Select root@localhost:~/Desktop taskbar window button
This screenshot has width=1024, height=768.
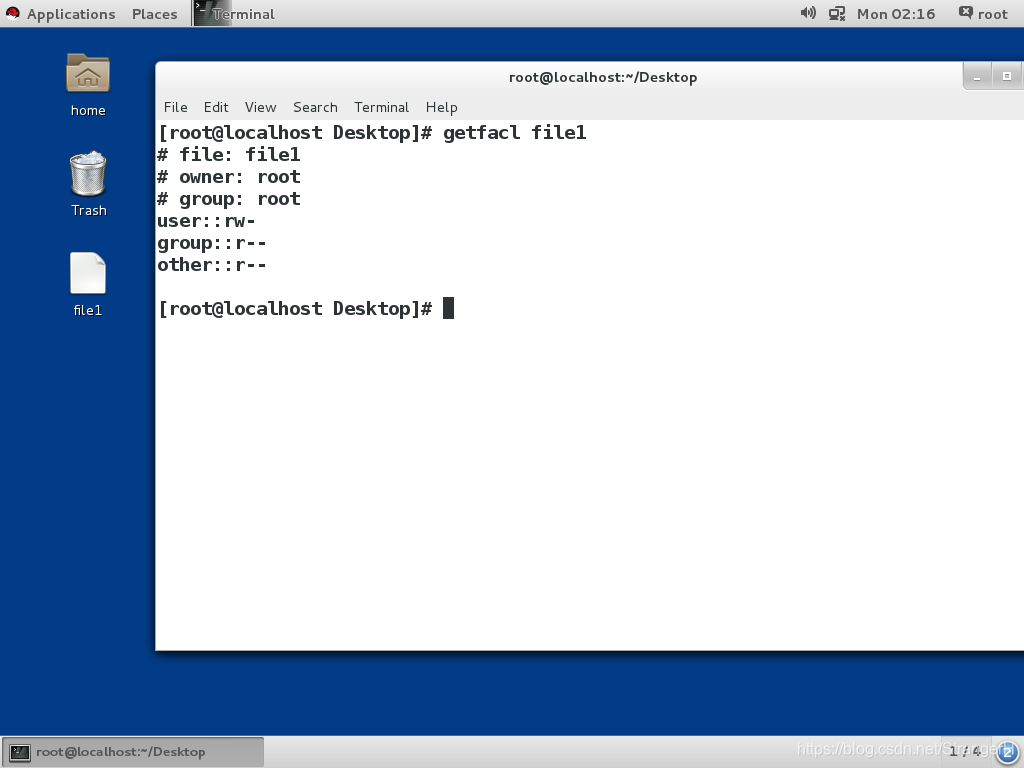coord(133,752)
